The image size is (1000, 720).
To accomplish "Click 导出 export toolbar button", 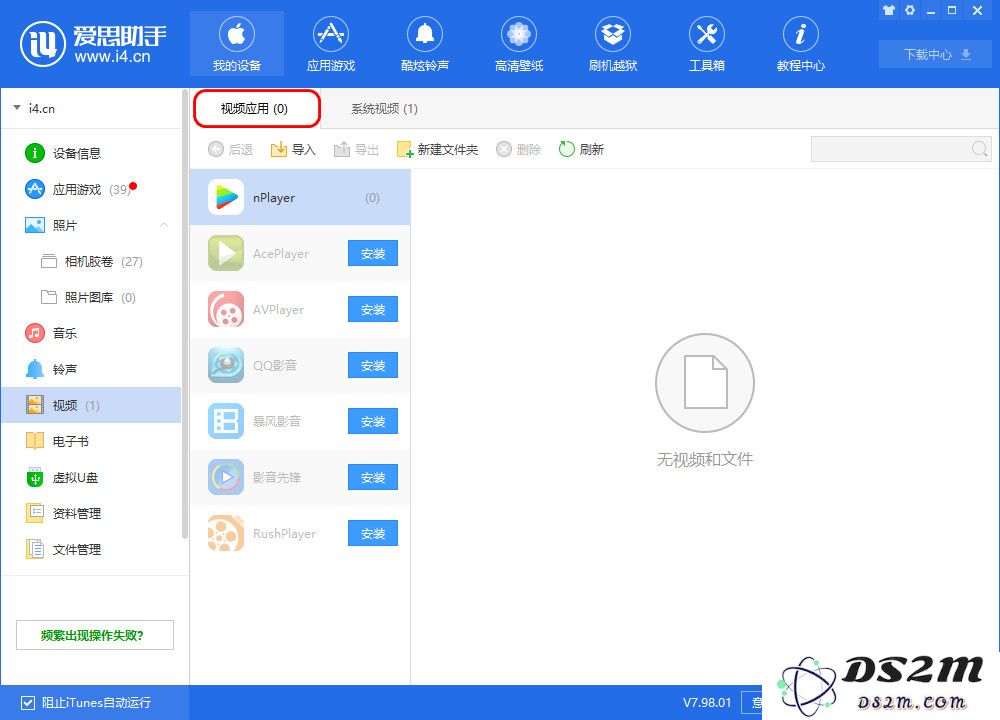I will click(x=356, y=149).
